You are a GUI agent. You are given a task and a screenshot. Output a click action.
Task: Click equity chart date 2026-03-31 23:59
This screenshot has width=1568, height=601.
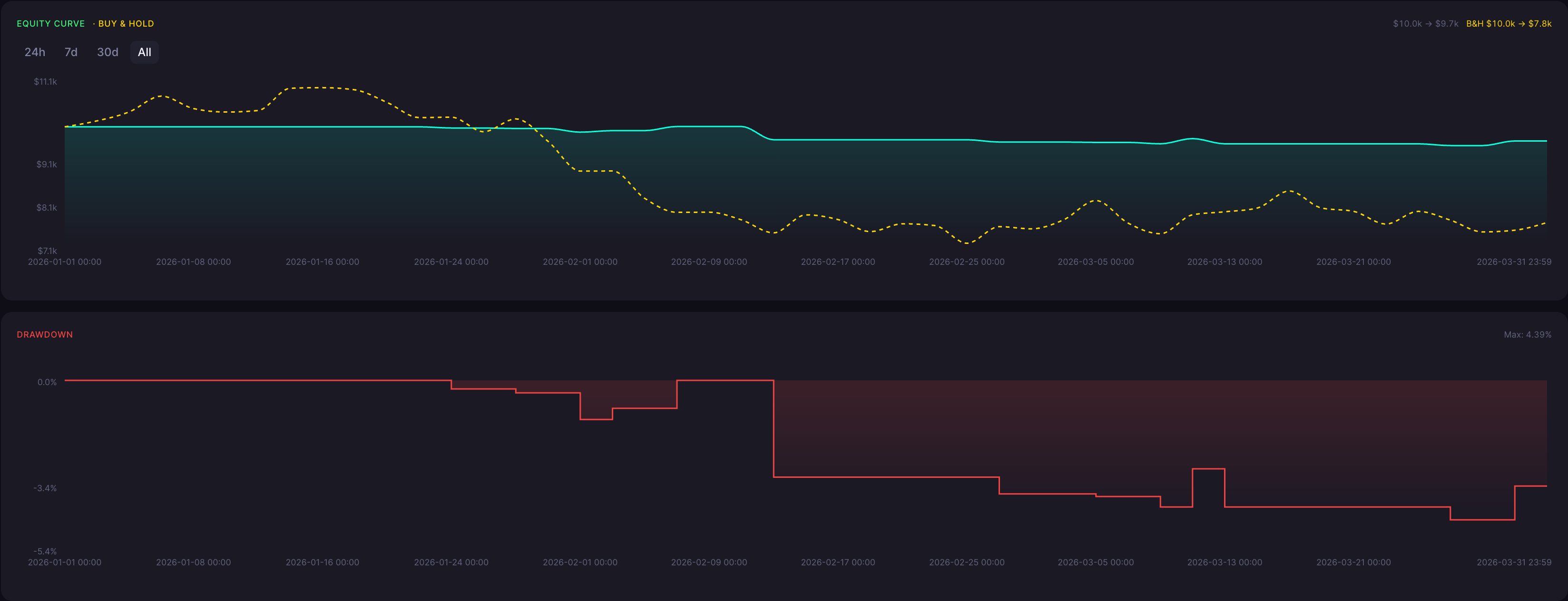point(1514,262)
